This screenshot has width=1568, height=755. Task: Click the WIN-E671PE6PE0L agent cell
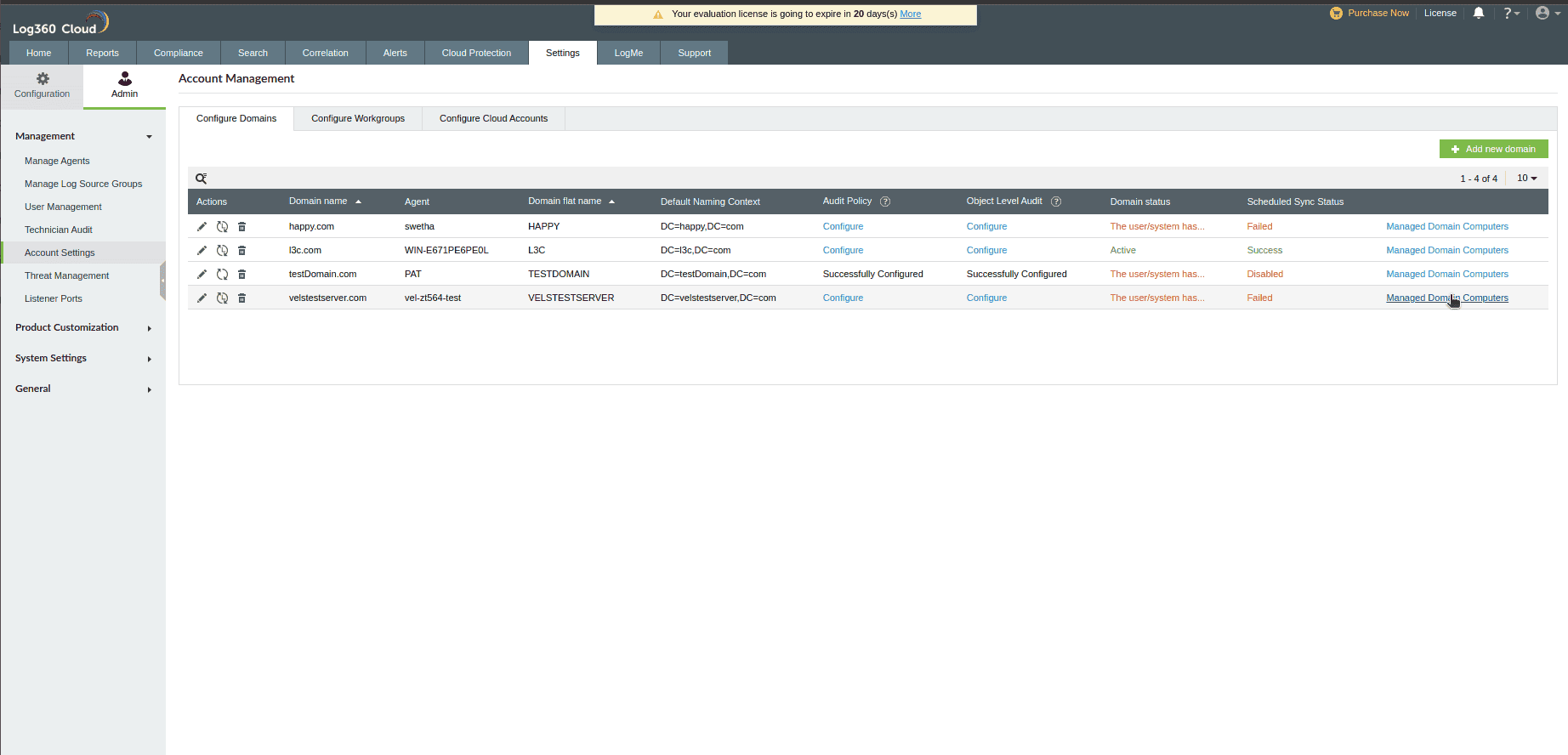pyautogui.click(x=446, y=250)
